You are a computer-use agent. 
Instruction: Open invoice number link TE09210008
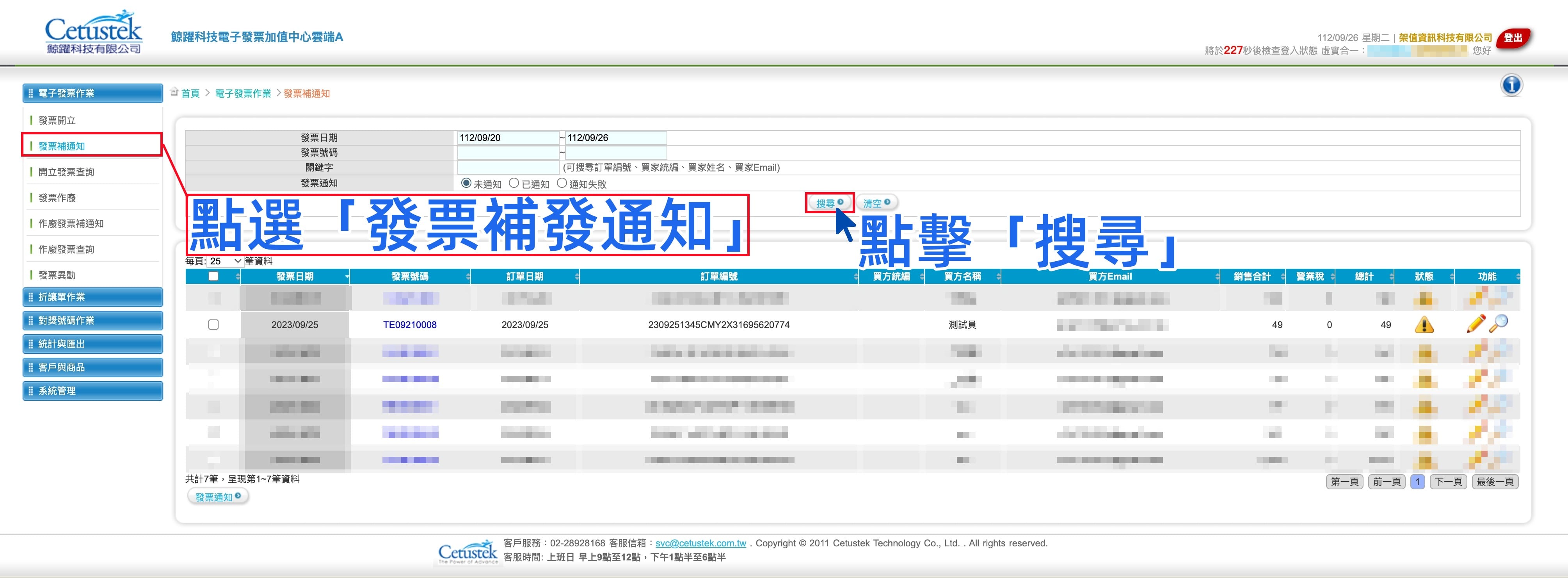point(410,325)
